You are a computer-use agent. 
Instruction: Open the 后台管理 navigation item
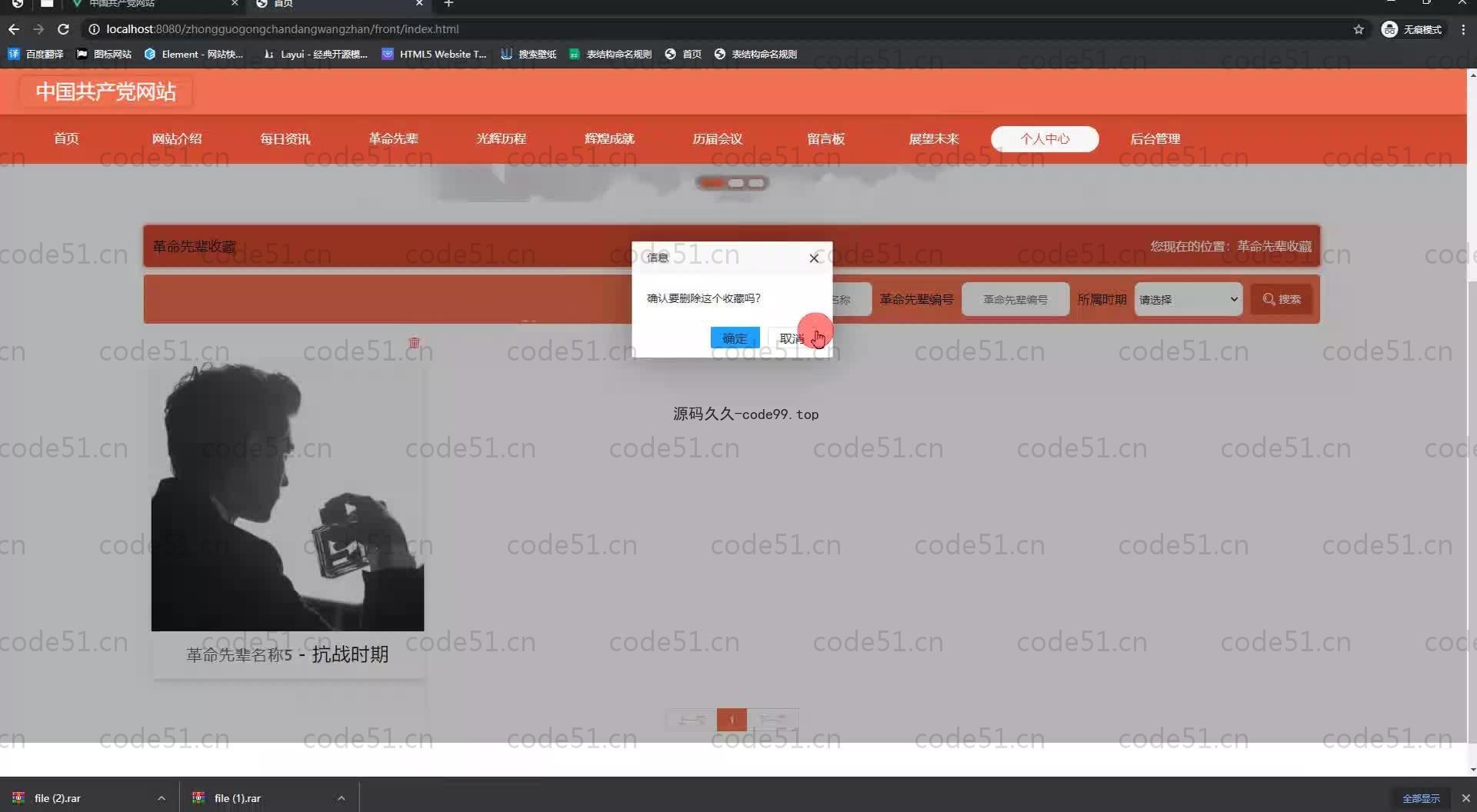click(1155, 138)
